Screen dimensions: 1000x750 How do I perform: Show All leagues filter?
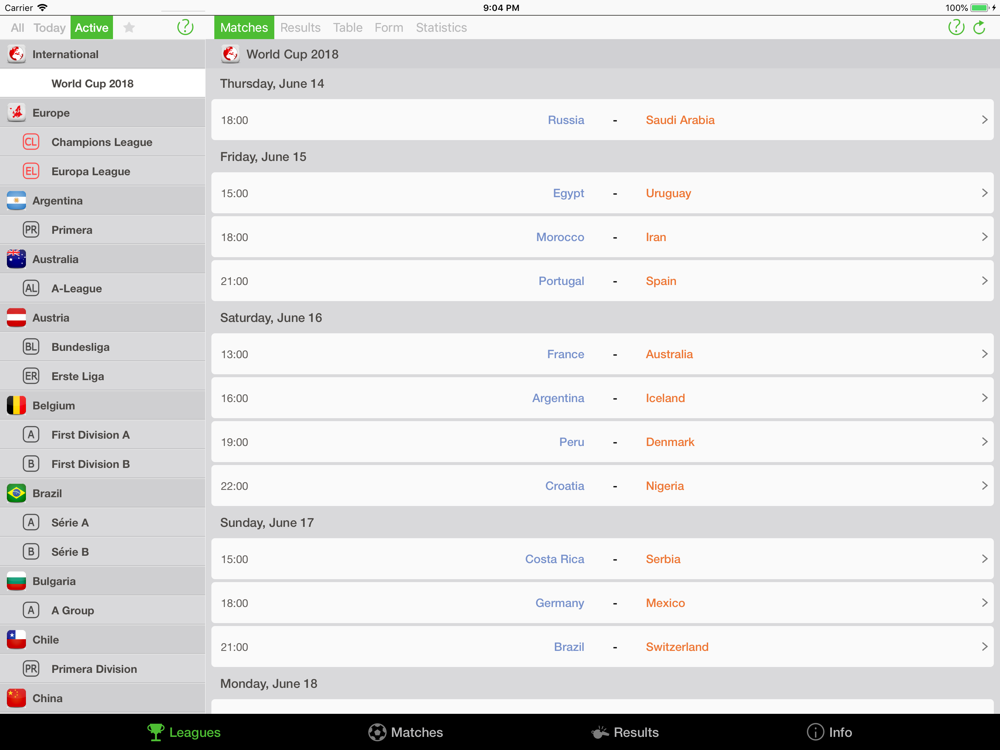17,27
